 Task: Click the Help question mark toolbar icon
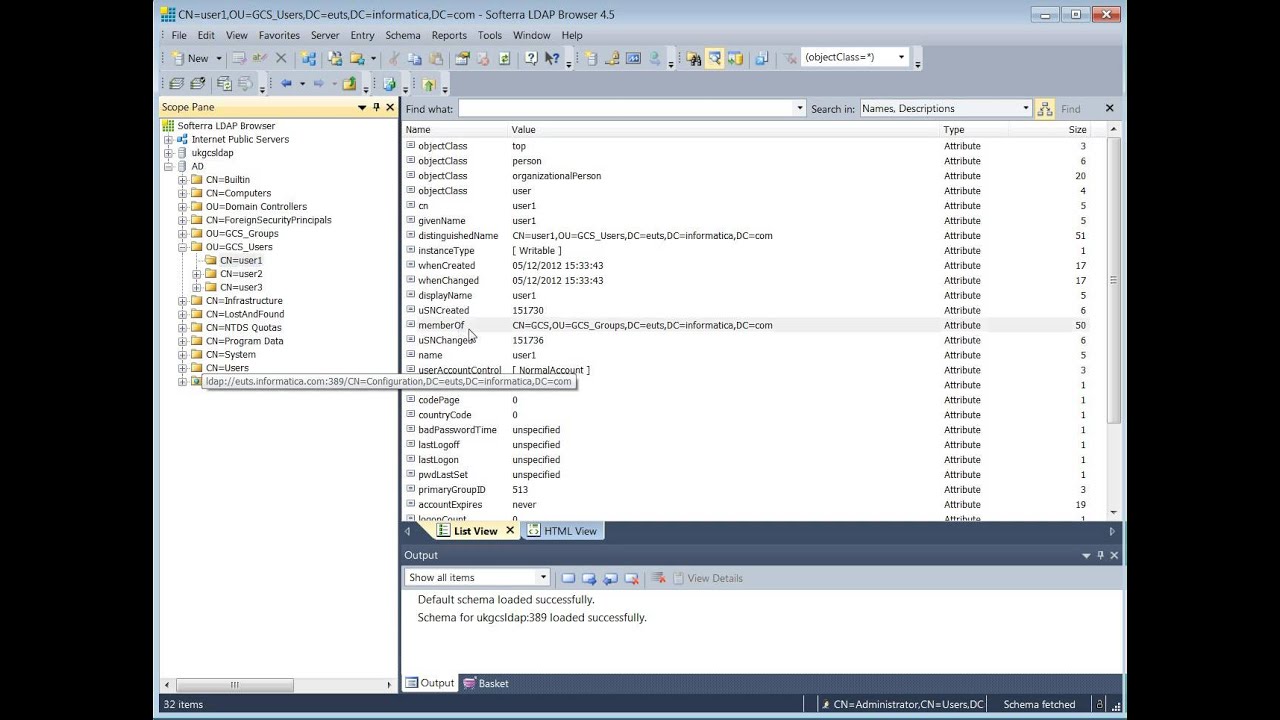531,58
